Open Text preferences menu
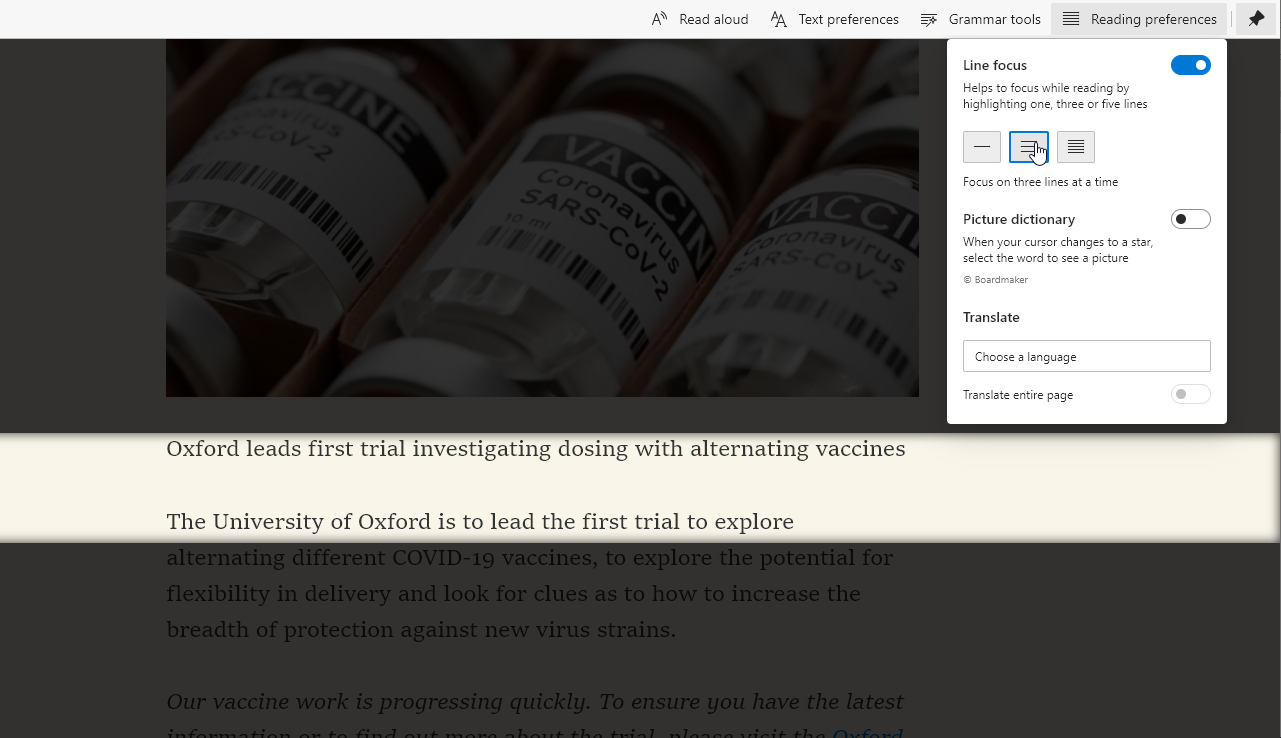The width and height of the screenshot is (1281, 738). coord(835,19)
